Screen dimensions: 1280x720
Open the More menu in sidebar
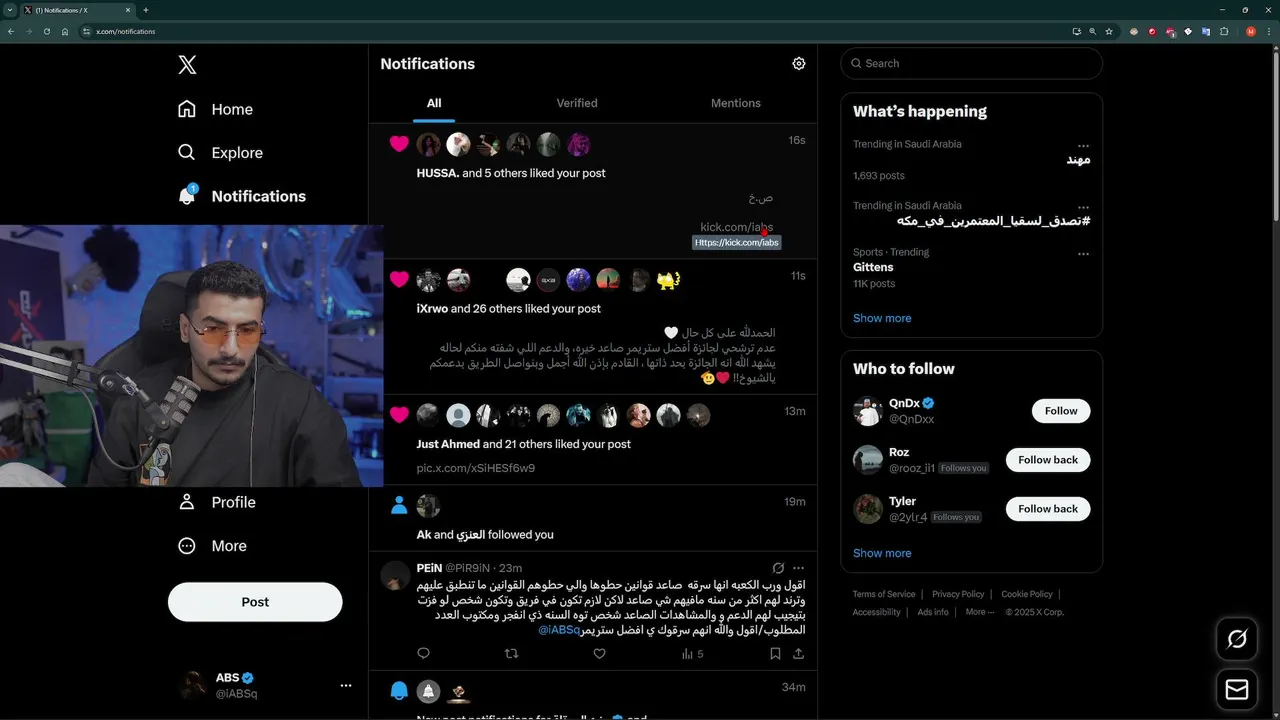click(x=212, y=546)
